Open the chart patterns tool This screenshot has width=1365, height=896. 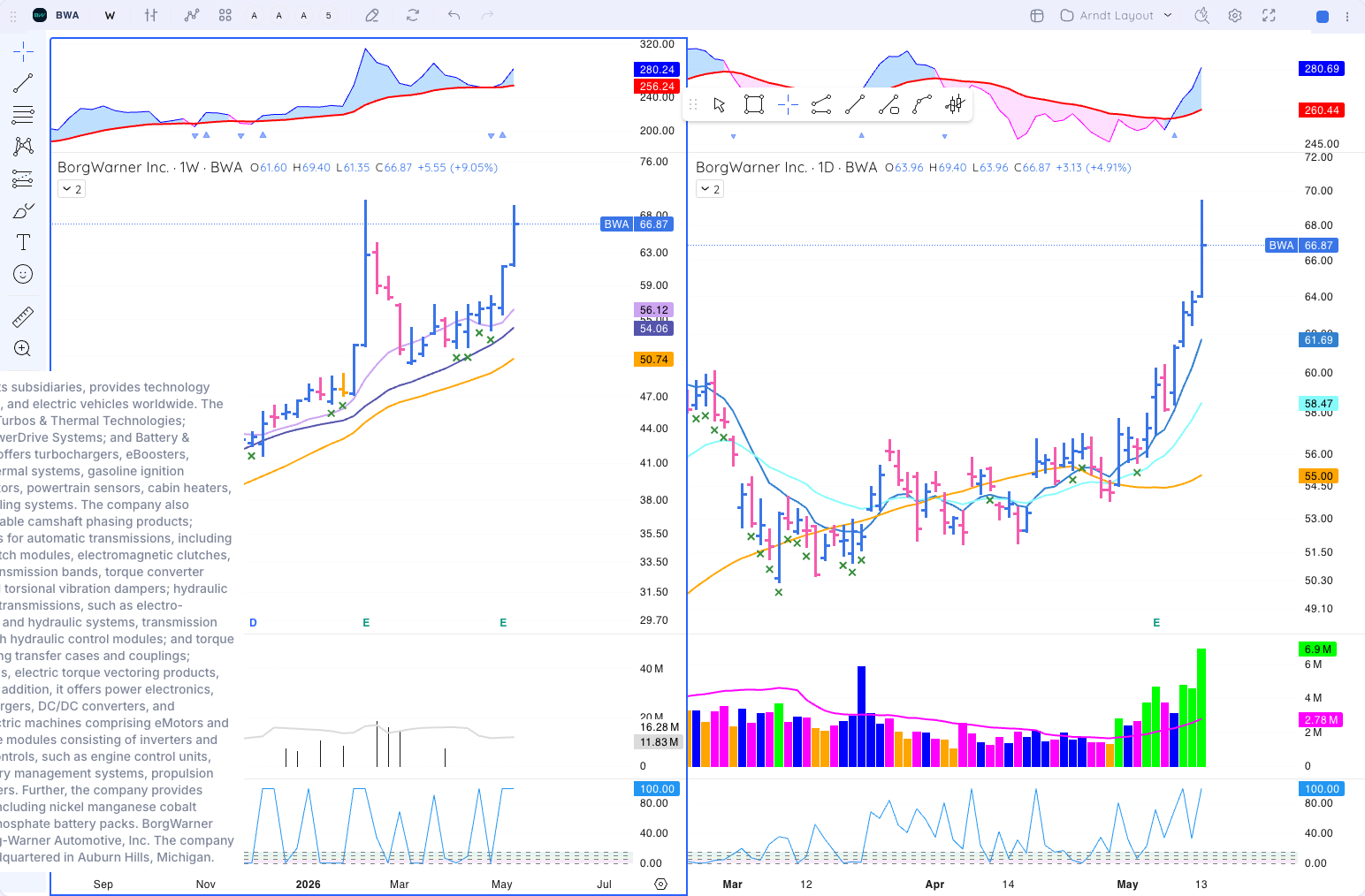[x=23, y=147]
